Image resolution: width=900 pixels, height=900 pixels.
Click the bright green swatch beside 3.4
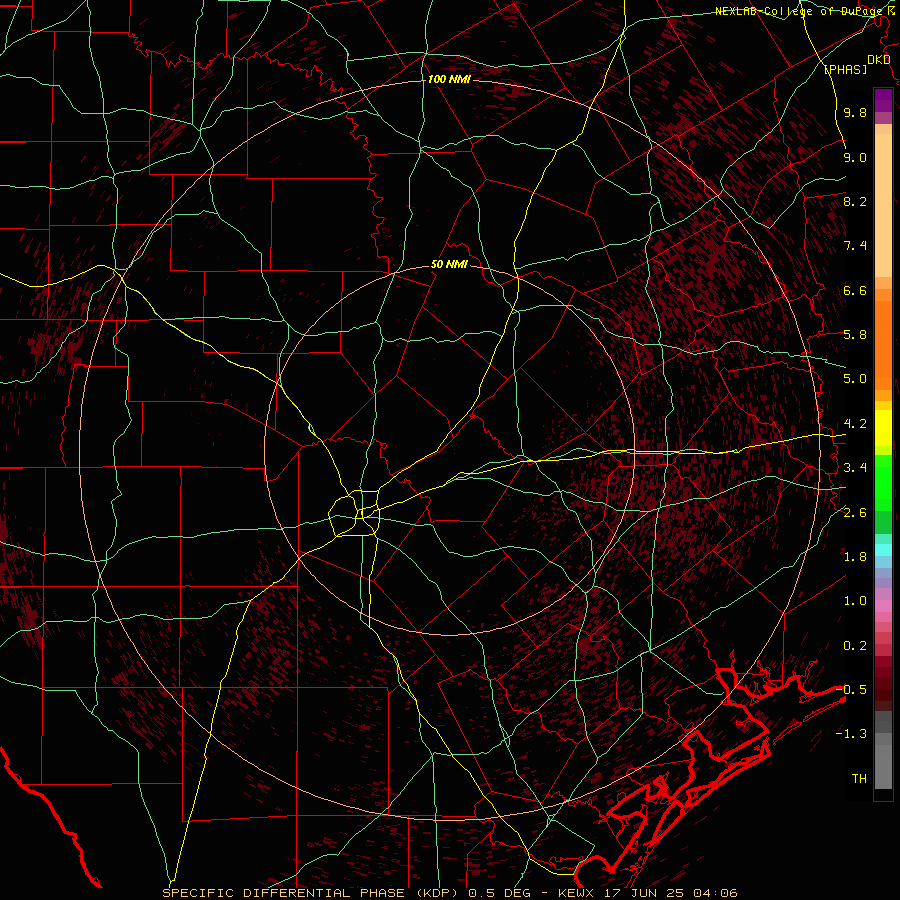pos(883,482)
